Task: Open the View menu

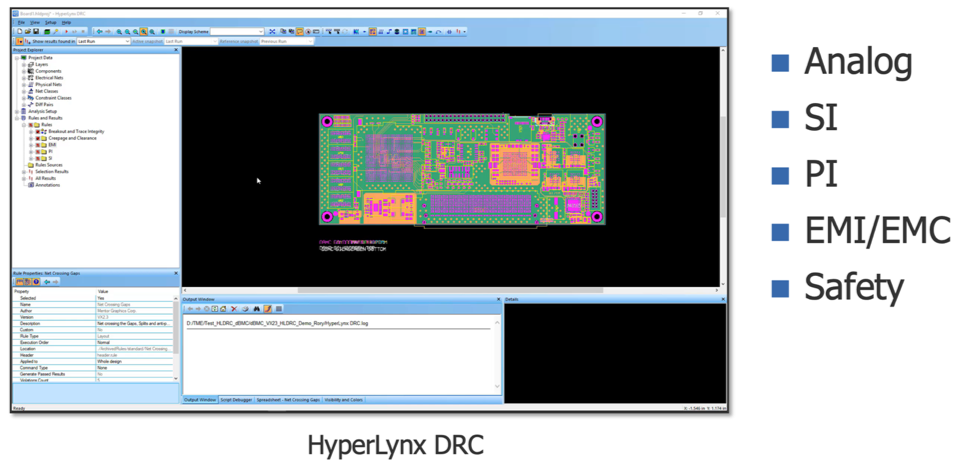Action: [x=35, y=22]
